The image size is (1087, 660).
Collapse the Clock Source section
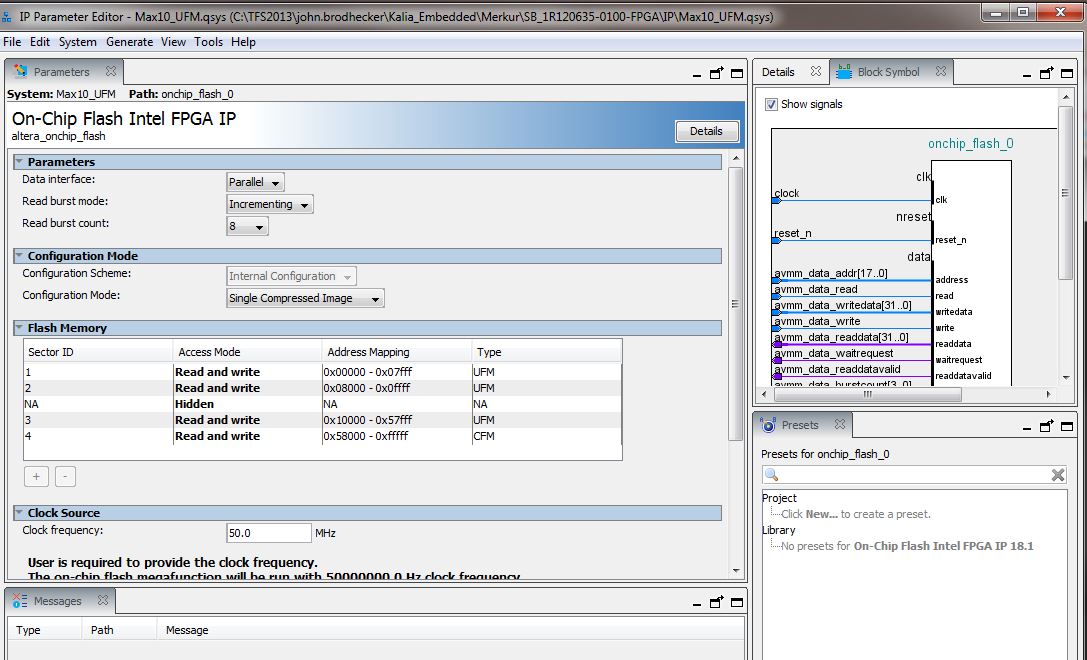pyautogui.click(x=19, y=513)
